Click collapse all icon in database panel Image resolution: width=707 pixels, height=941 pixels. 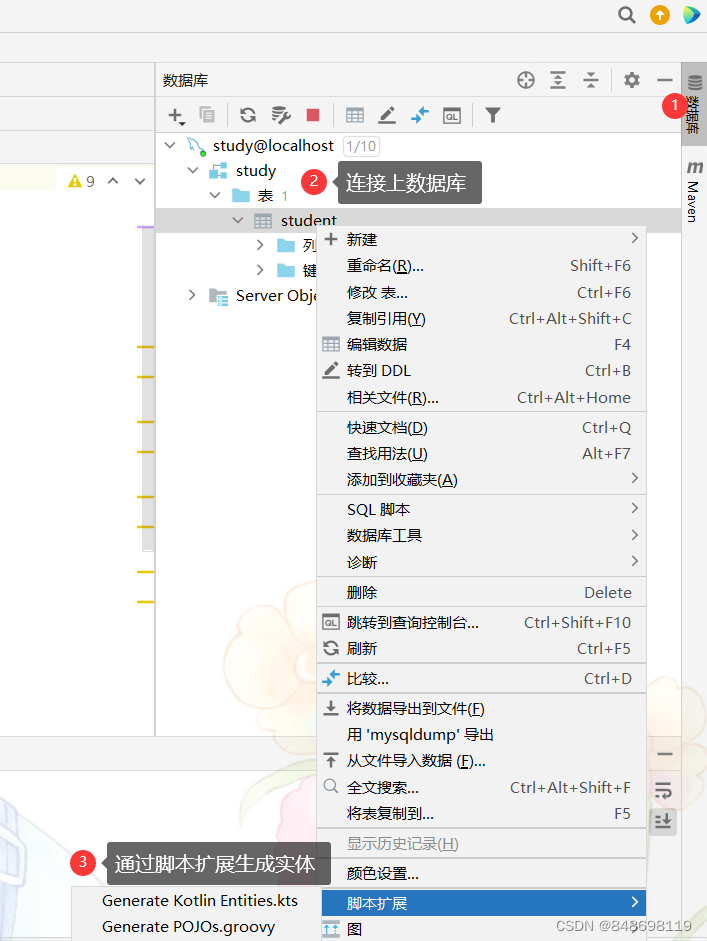[591, 80]
